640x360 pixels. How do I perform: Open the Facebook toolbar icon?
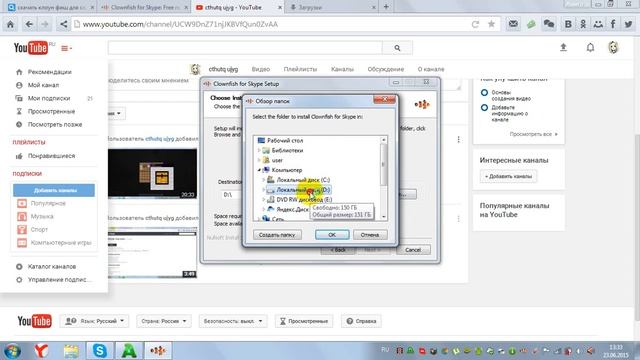pos(613,24)
